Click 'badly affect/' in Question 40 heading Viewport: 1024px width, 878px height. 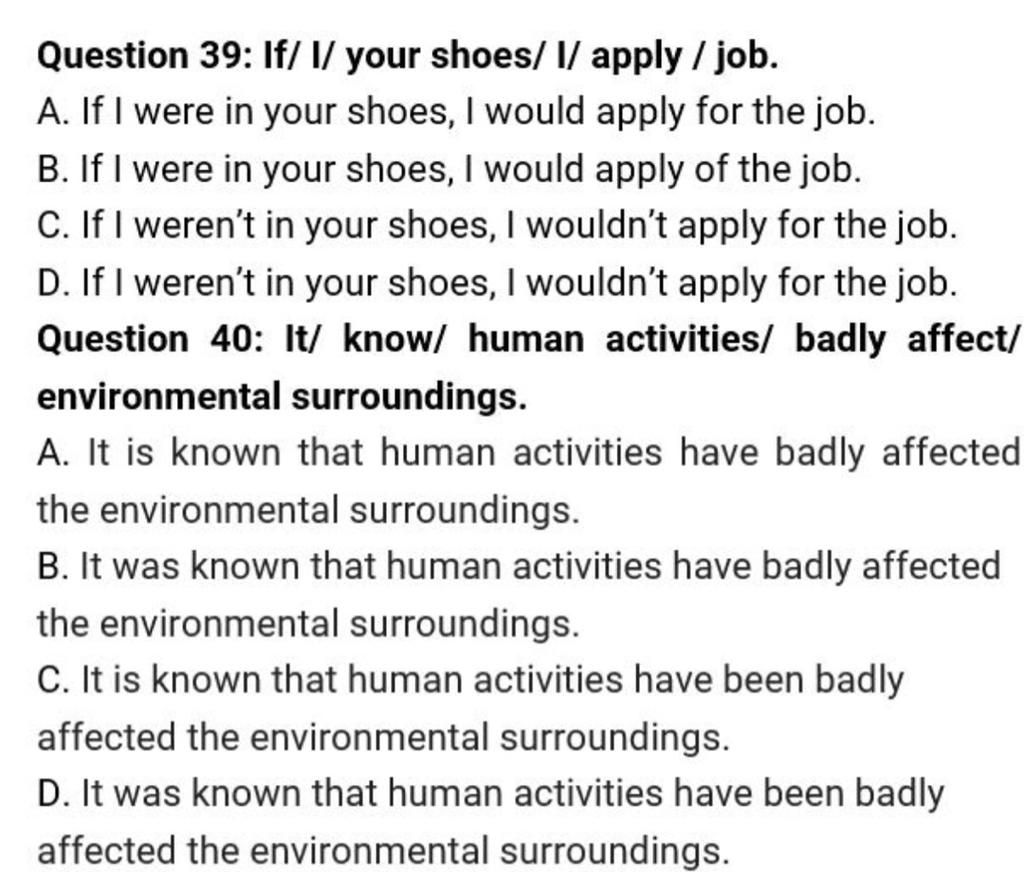click(906, 340)
